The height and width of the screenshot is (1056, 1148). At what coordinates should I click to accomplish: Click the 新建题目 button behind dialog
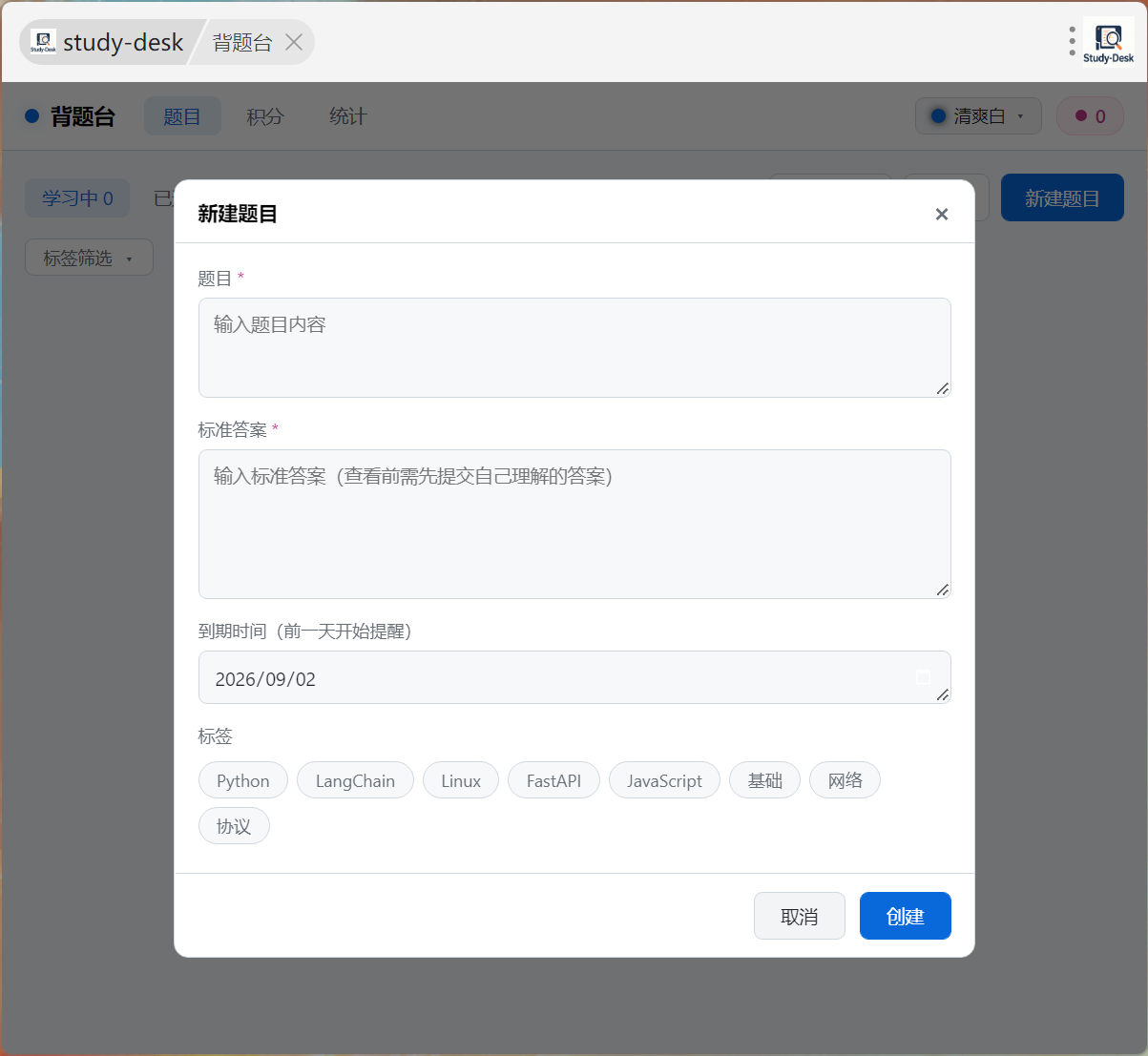[1062, 197]
